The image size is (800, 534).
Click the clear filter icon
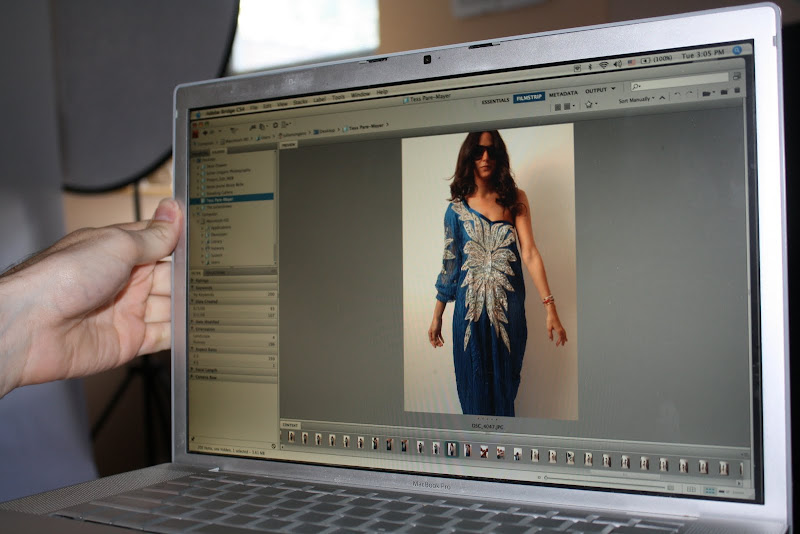(x=273, y=446)
